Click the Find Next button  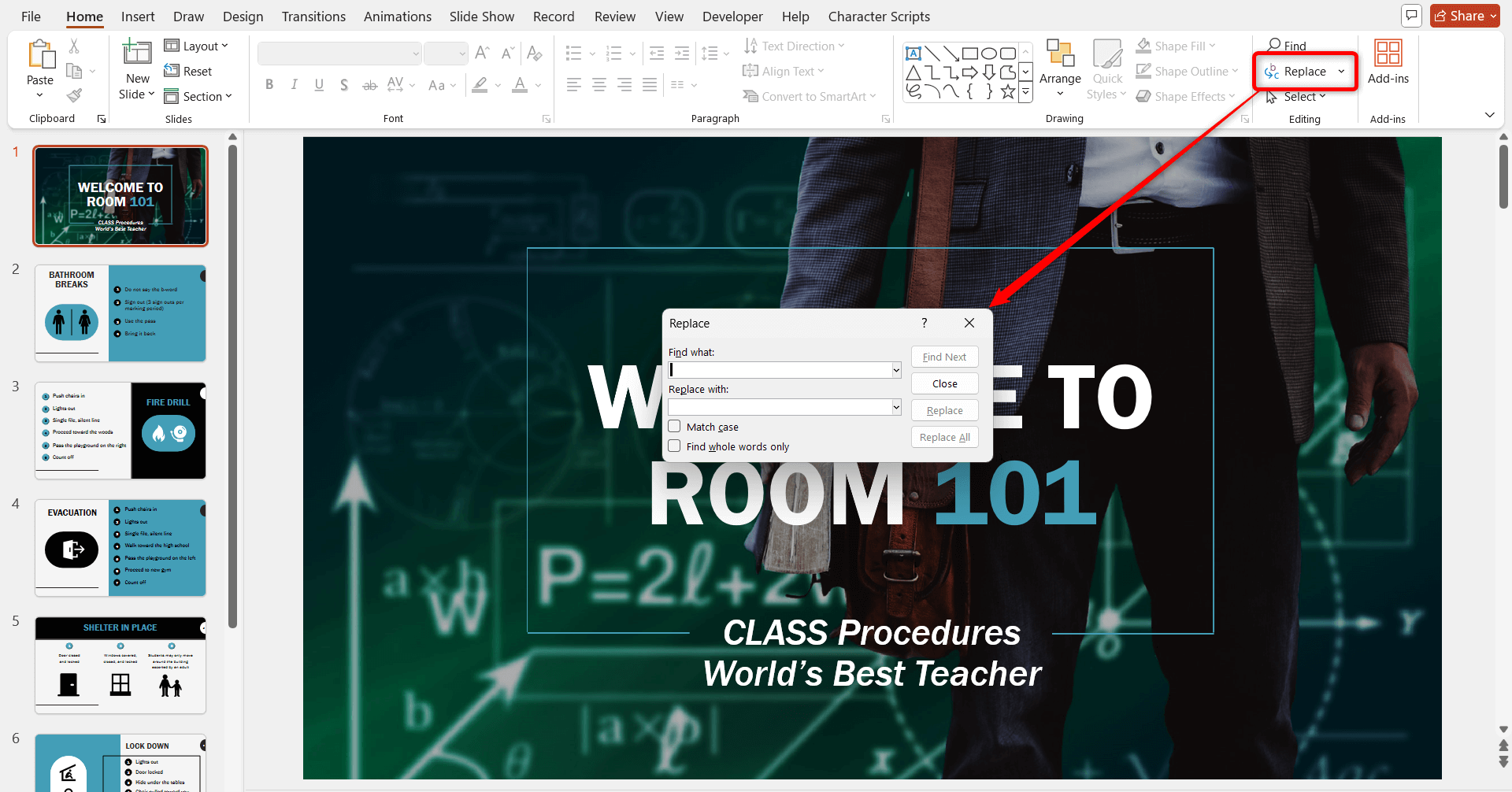[x=944, y=357]
